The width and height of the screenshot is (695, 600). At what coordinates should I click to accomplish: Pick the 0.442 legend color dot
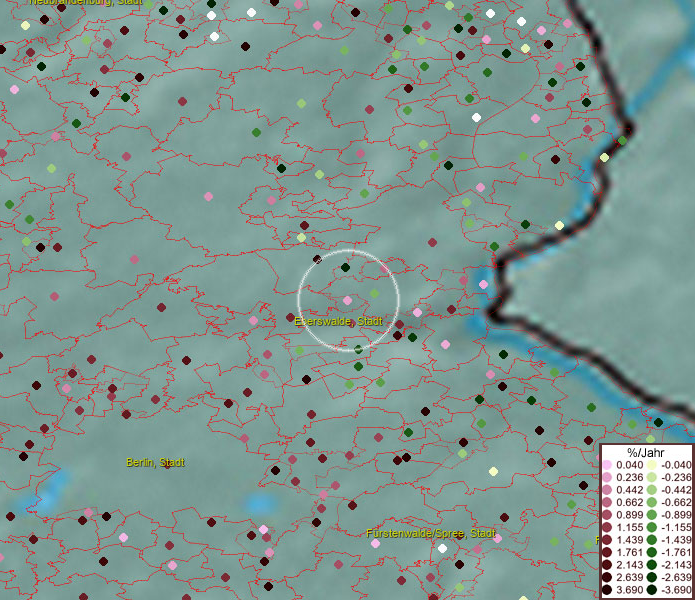coord(607,490)
